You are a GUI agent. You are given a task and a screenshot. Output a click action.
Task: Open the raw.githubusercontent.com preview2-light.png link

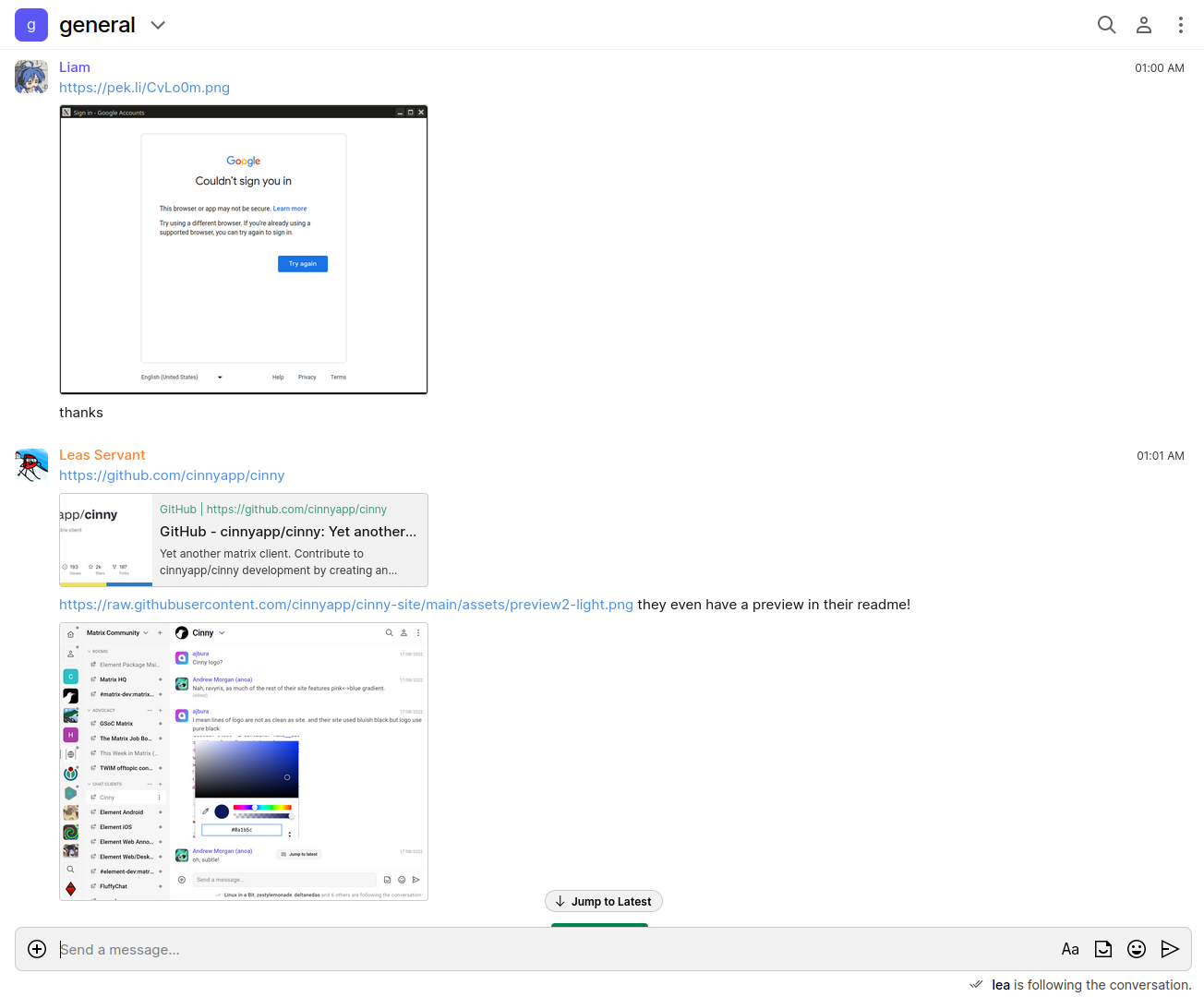pos(346,605)
